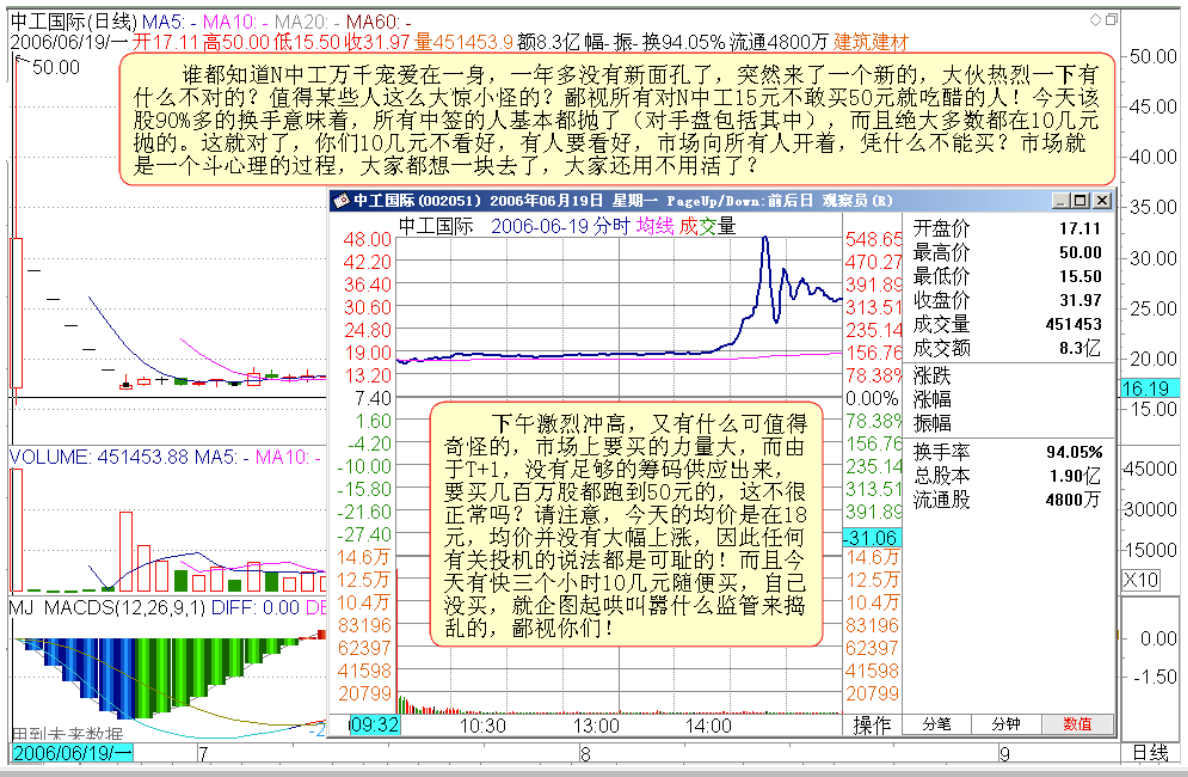1188x777 pixels.
Task: Click the 振幅 label in info panel
Action: click(932, 423)
